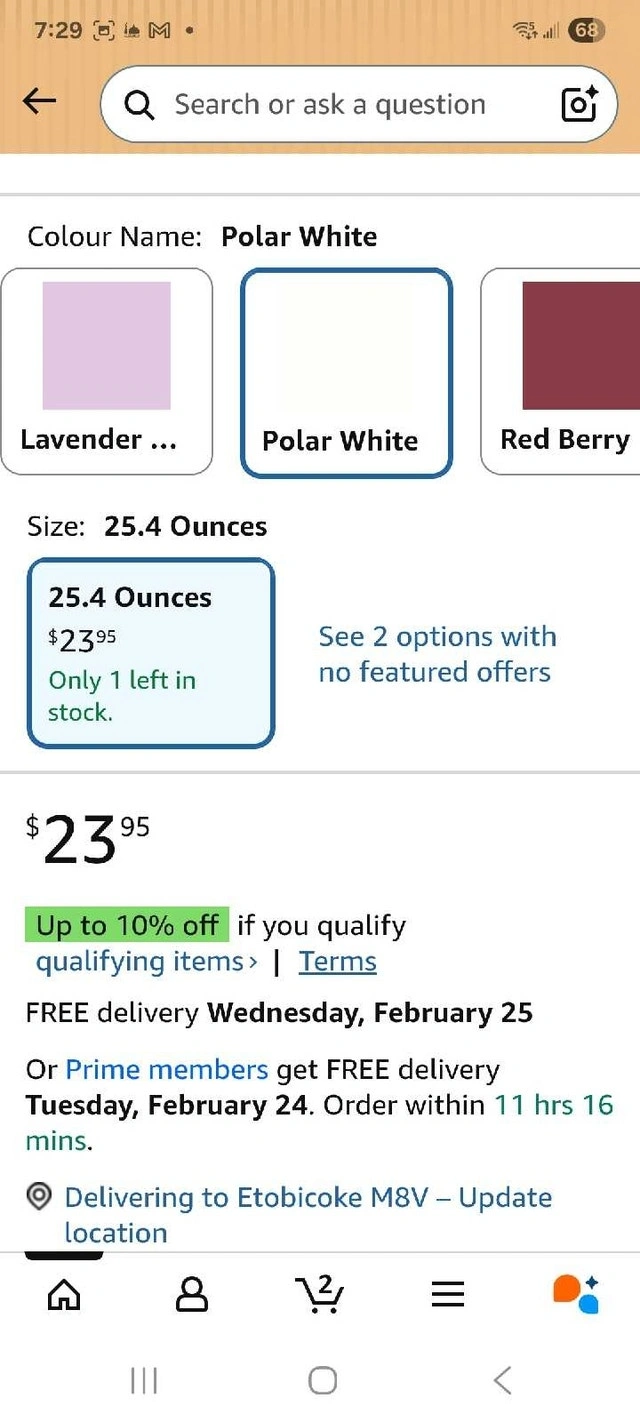The height and width of the screenshot is (1422, 640).
Task: Tap the delivery location pin icon
Action: [39, 1197]
